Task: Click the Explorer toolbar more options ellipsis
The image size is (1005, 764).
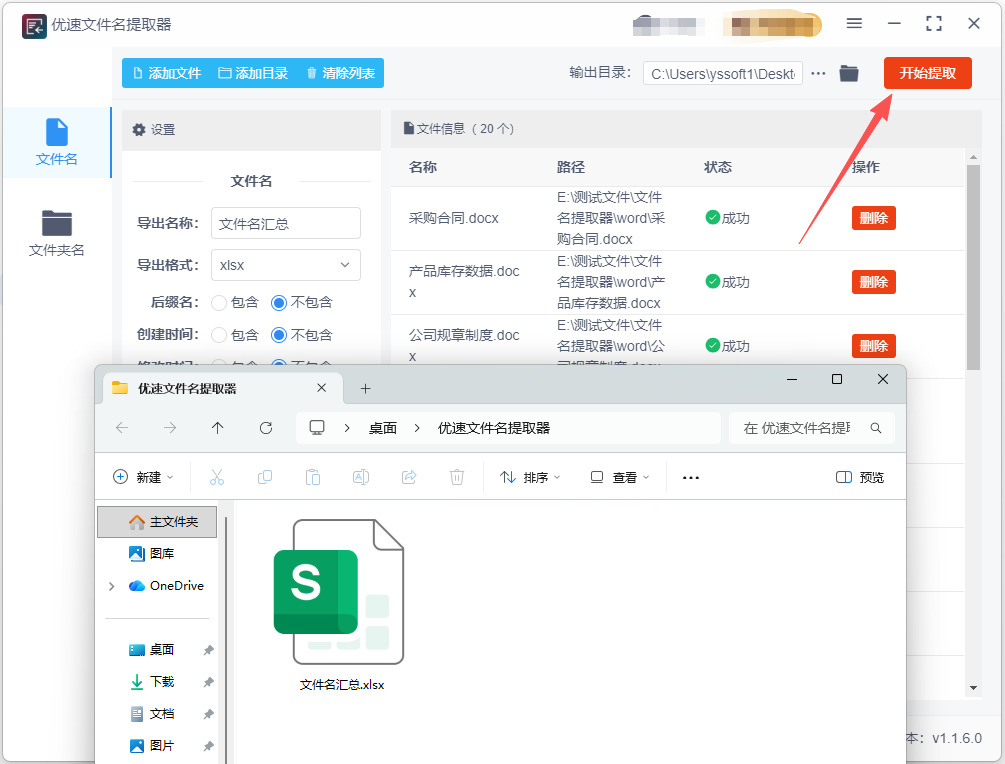Action: point(691,478)
